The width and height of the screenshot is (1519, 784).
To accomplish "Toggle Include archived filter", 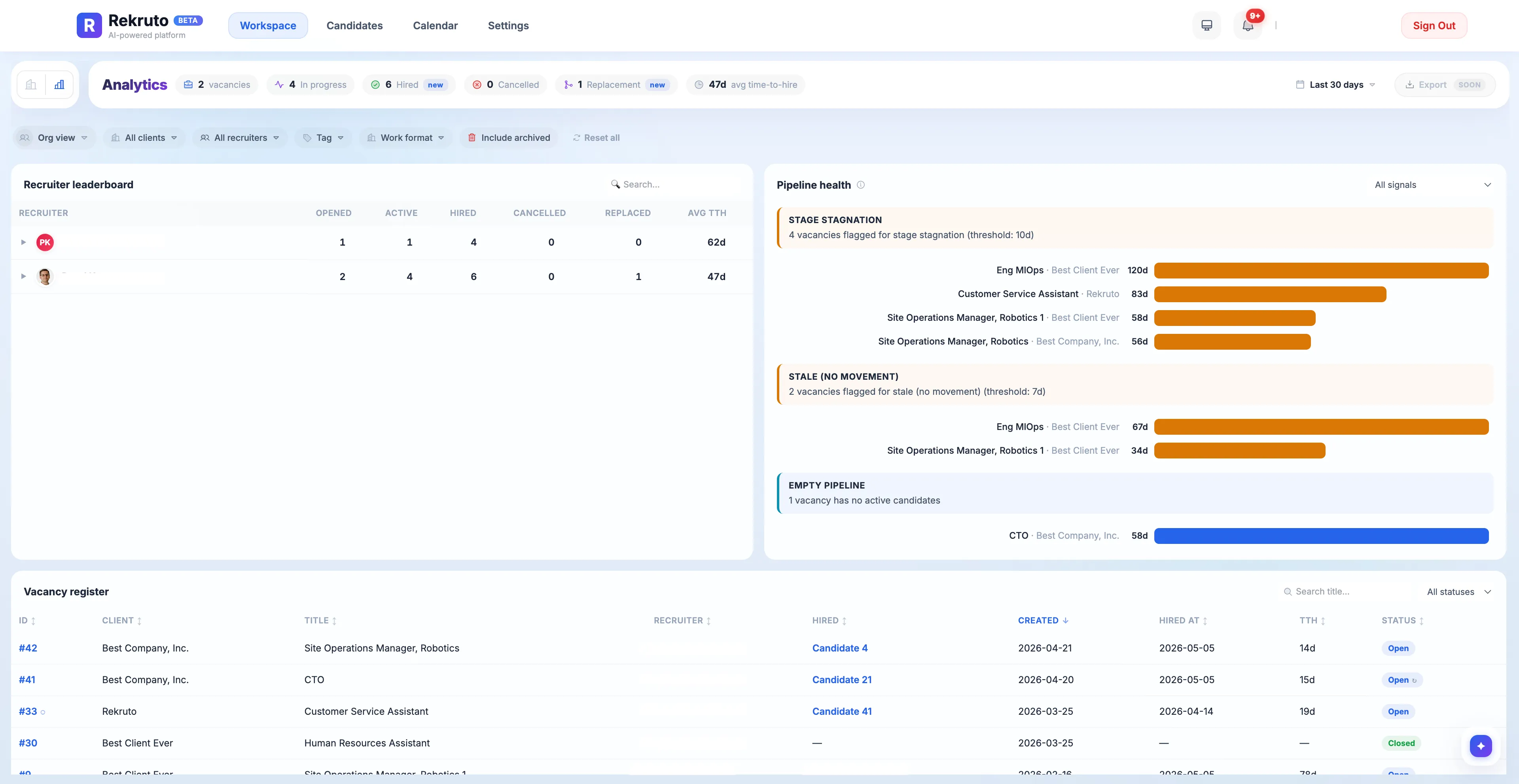I will click(509, 138).
